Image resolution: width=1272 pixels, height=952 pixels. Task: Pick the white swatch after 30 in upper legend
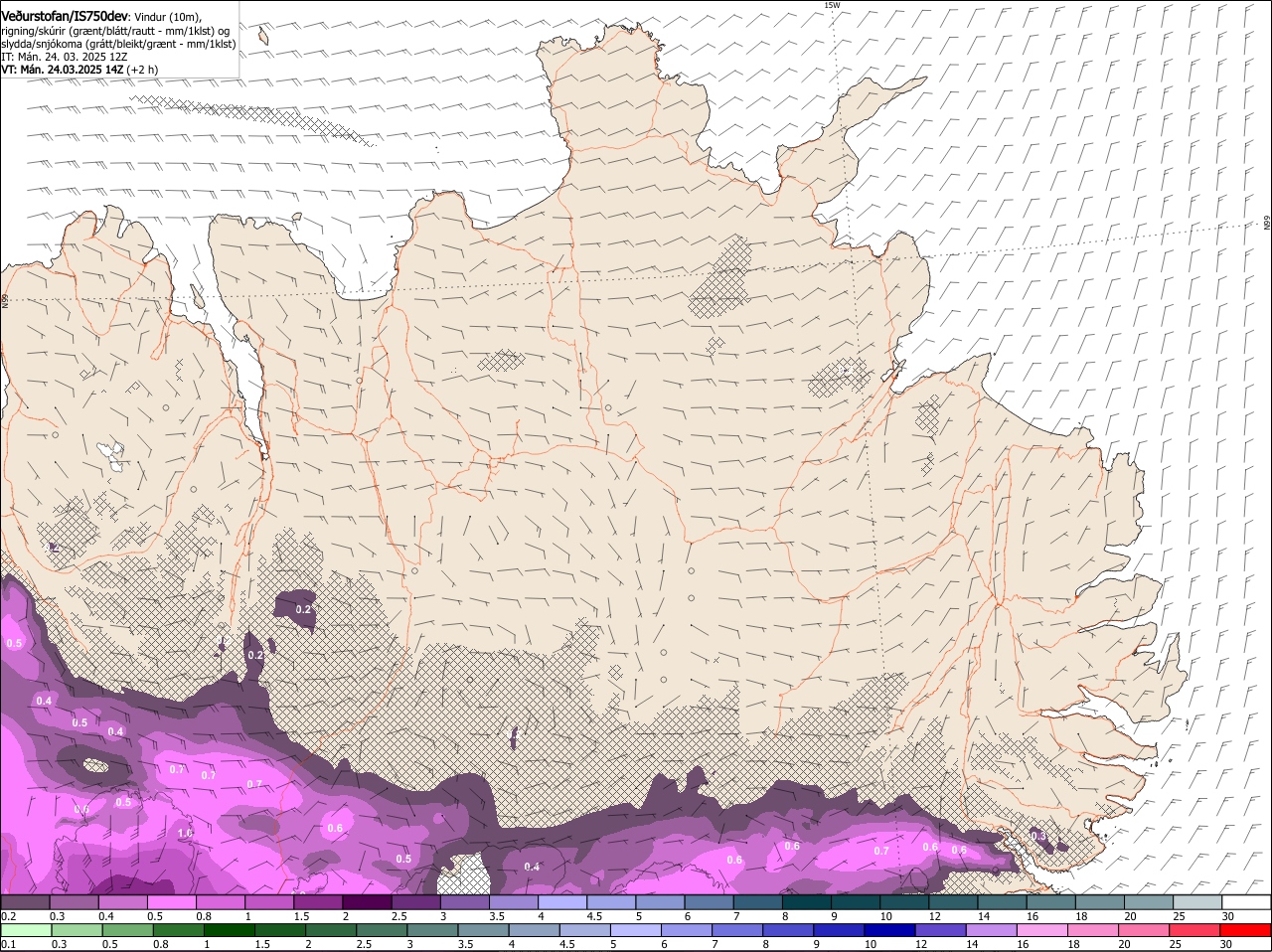coord(1247,901)
